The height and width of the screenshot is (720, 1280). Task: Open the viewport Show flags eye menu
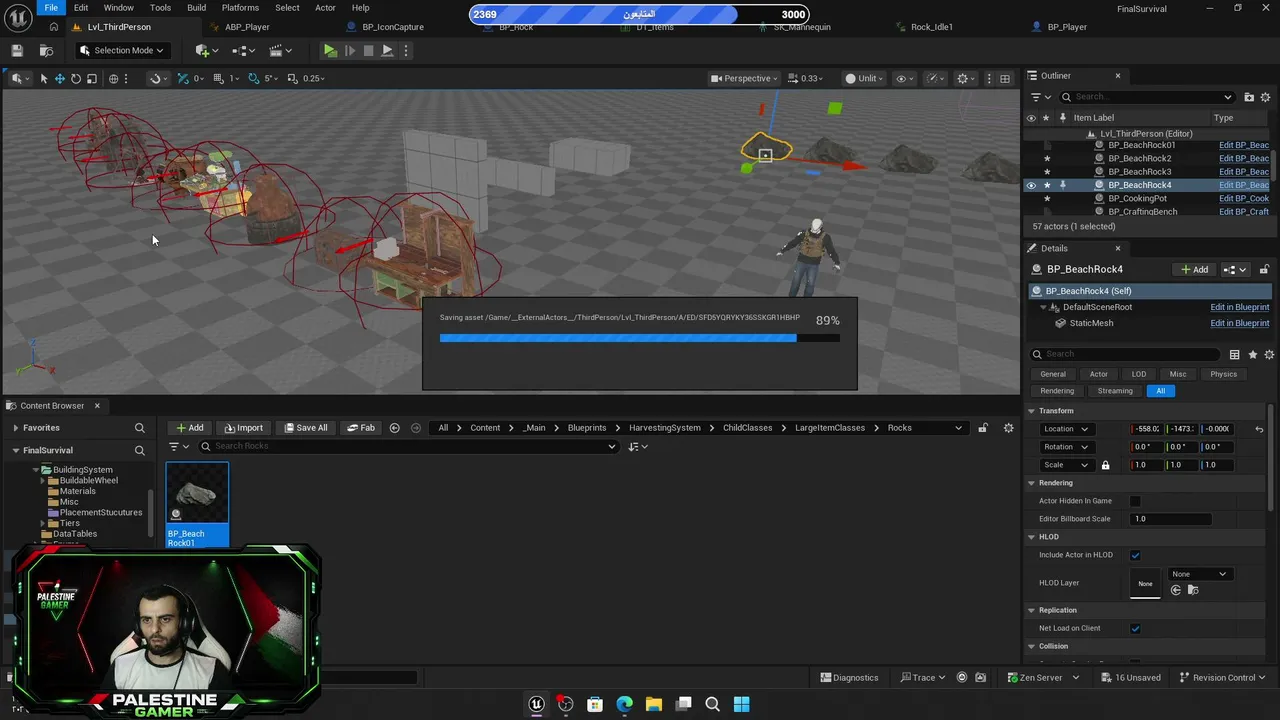[x=904, y=78]
